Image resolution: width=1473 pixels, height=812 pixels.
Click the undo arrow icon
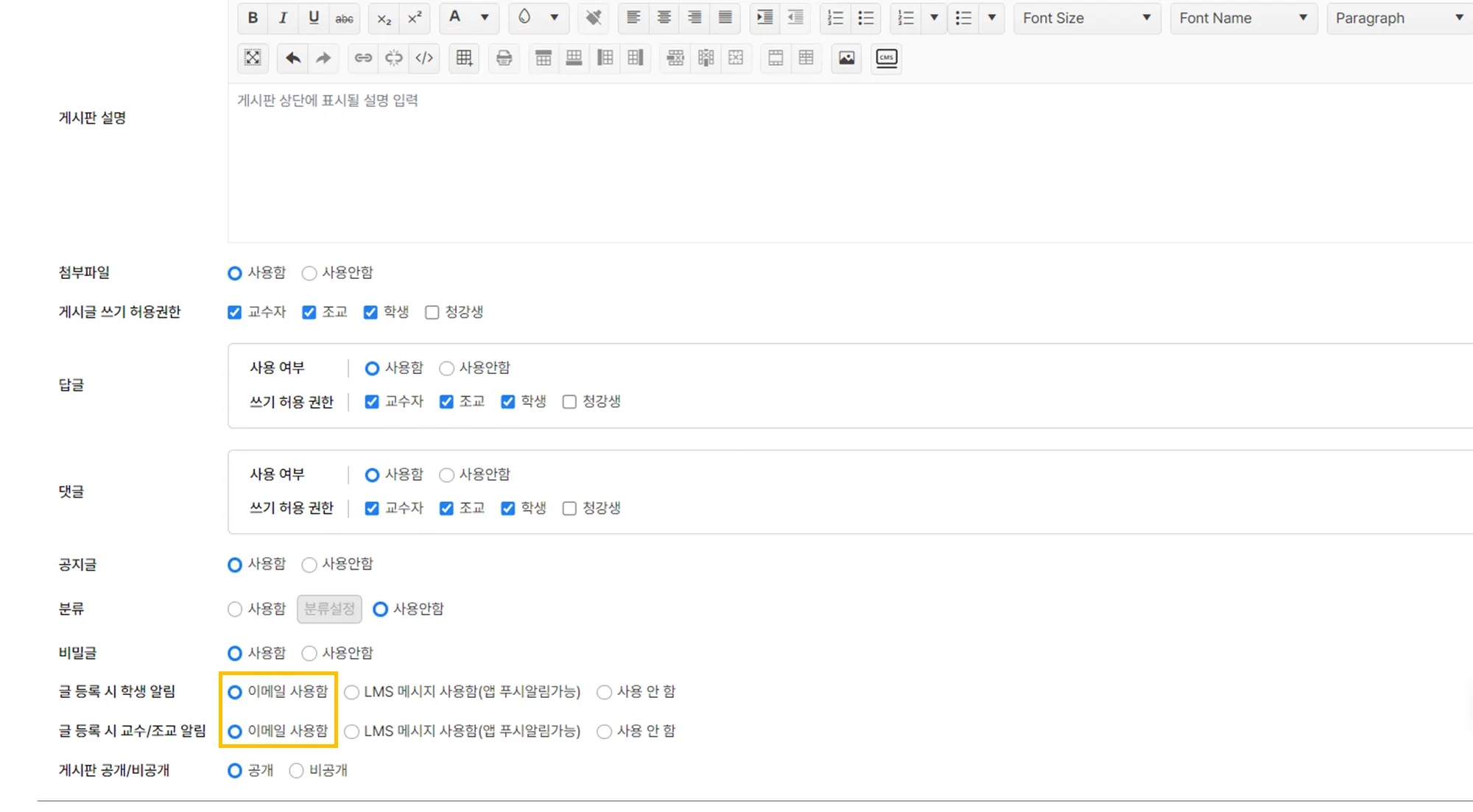coord(292,57)
